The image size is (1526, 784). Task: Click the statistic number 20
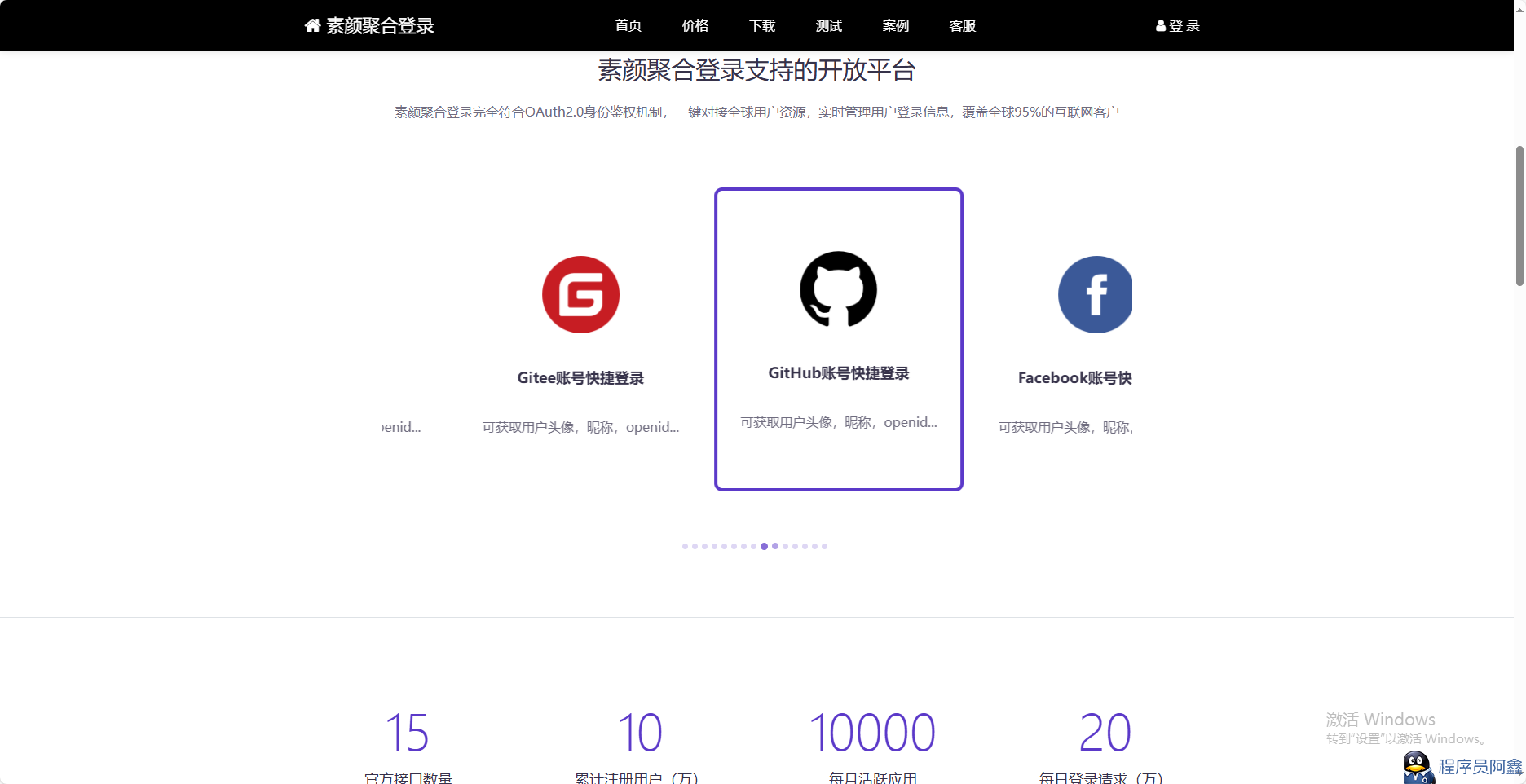pyautogui.click(x=1105, y=732)
